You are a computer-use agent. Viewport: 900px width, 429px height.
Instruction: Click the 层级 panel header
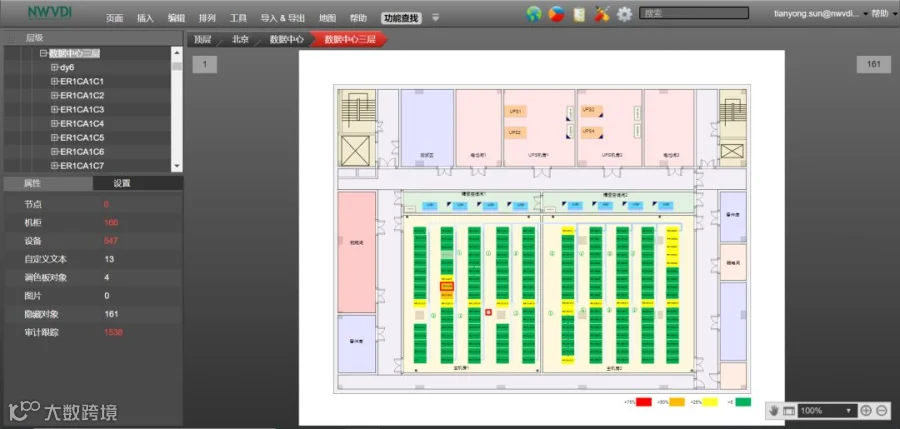coord(93,38)
